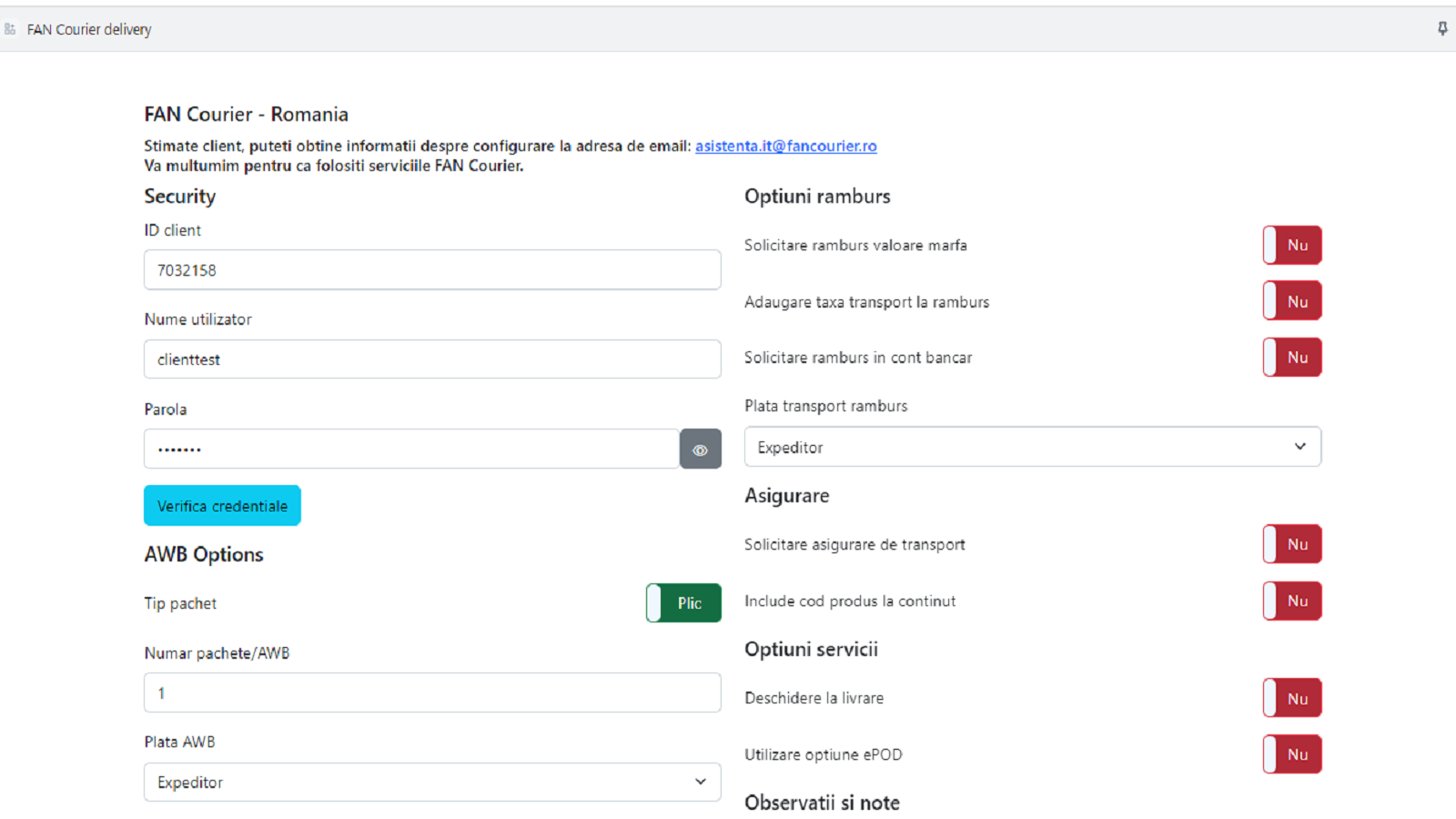This screenshot has width=1456, height=819.
Task: Click the AWB Options section heading
Action: [x=204, y=554]
